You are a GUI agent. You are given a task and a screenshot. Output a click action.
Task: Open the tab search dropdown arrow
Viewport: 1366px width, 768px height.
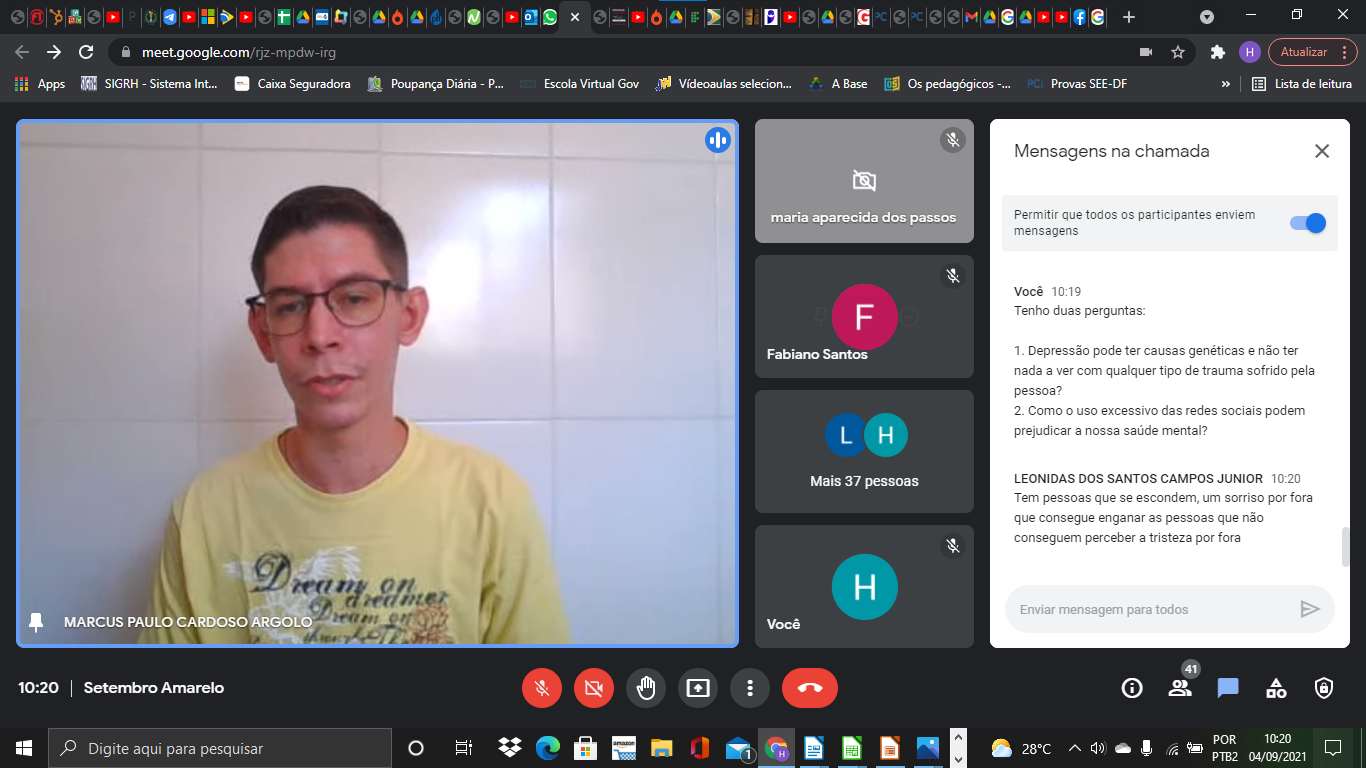(1207, 17)
